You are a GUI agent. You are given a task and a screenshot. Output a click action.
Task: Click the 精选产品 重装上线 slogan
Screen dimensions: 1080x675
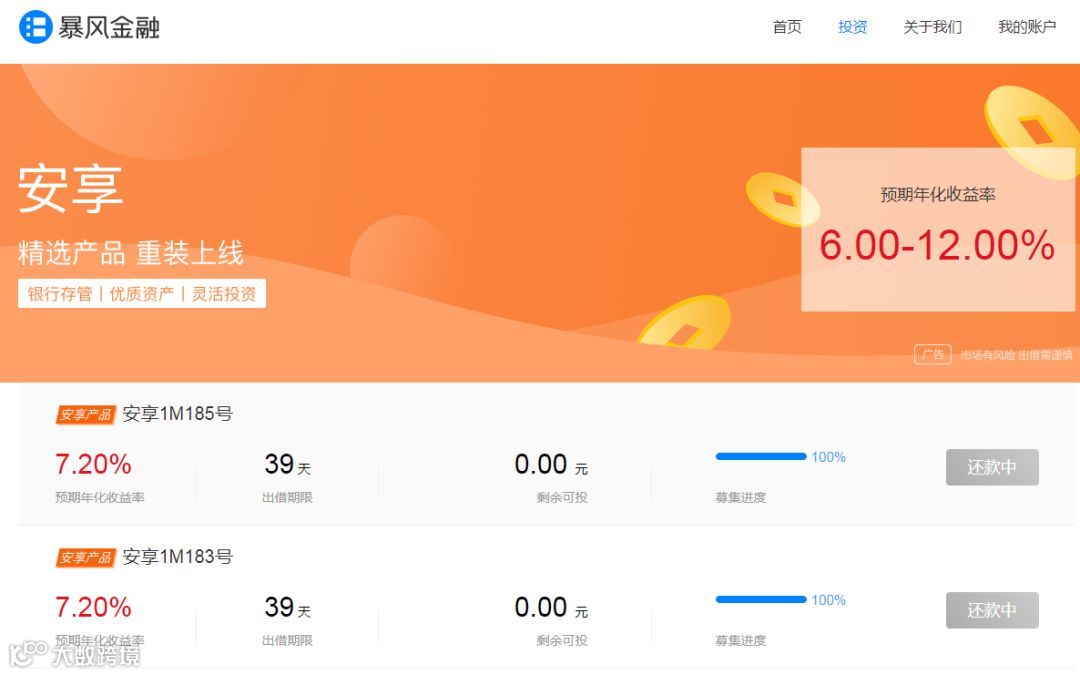click(x=131, y=253)
